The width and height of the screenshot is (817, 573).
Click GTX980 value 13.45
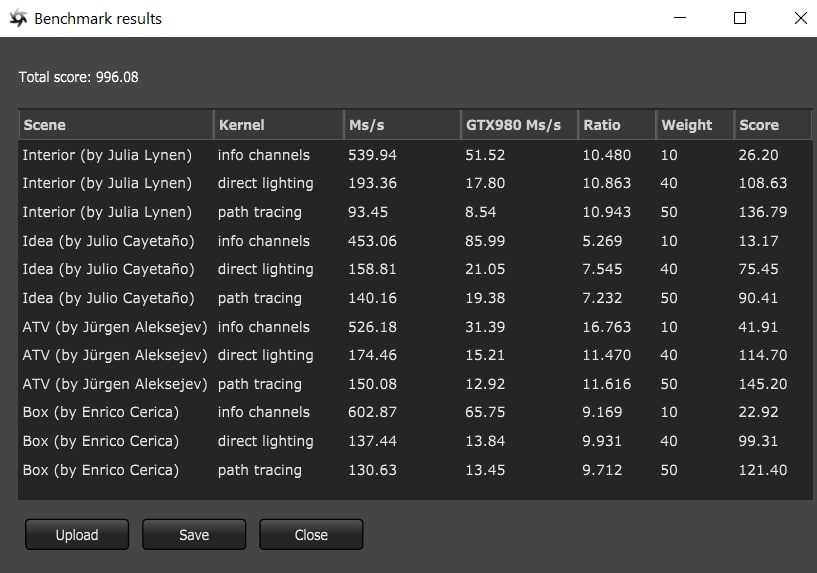[485, 470]
